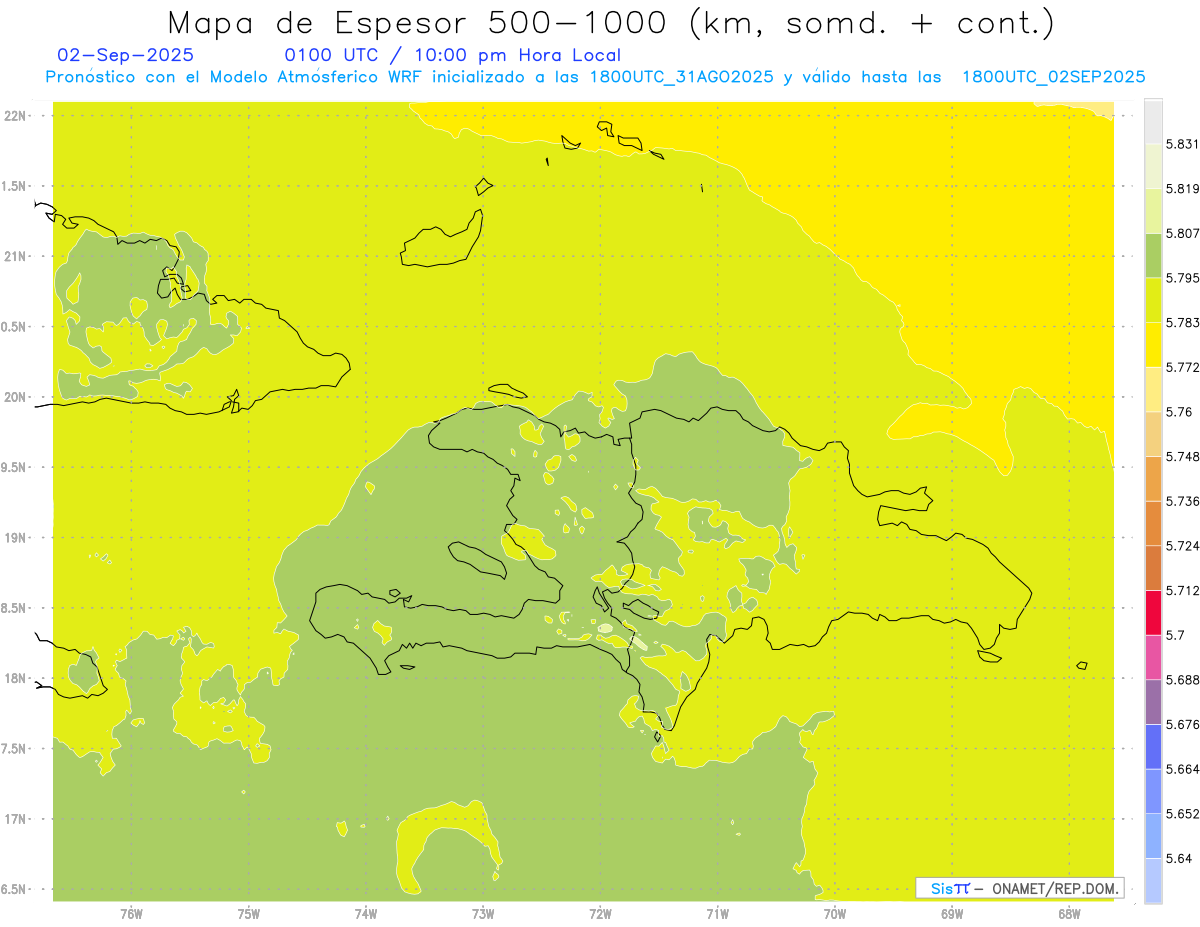Pick the pink swatch between 5.688 and 5.7
The image size is (1200, 927).
[x=1153, y=657]
